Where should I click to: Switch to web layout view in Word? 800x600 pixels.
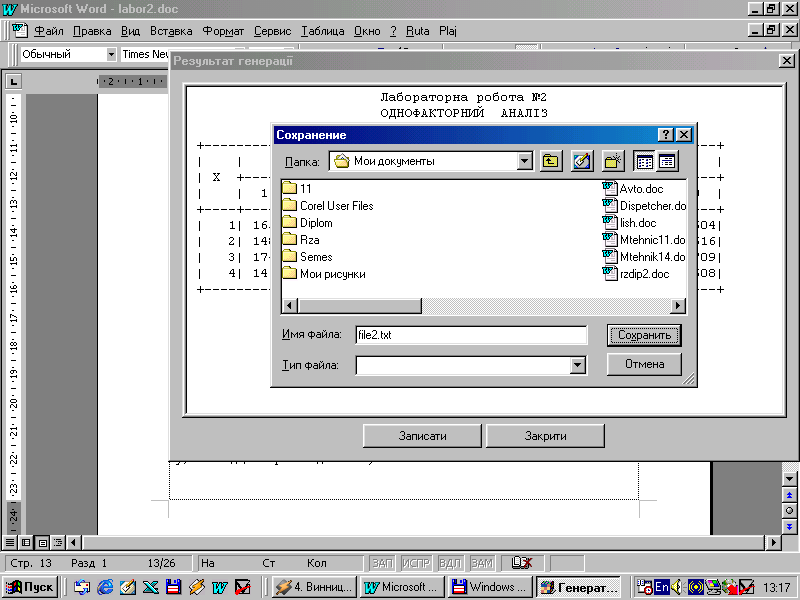[26, 542]
